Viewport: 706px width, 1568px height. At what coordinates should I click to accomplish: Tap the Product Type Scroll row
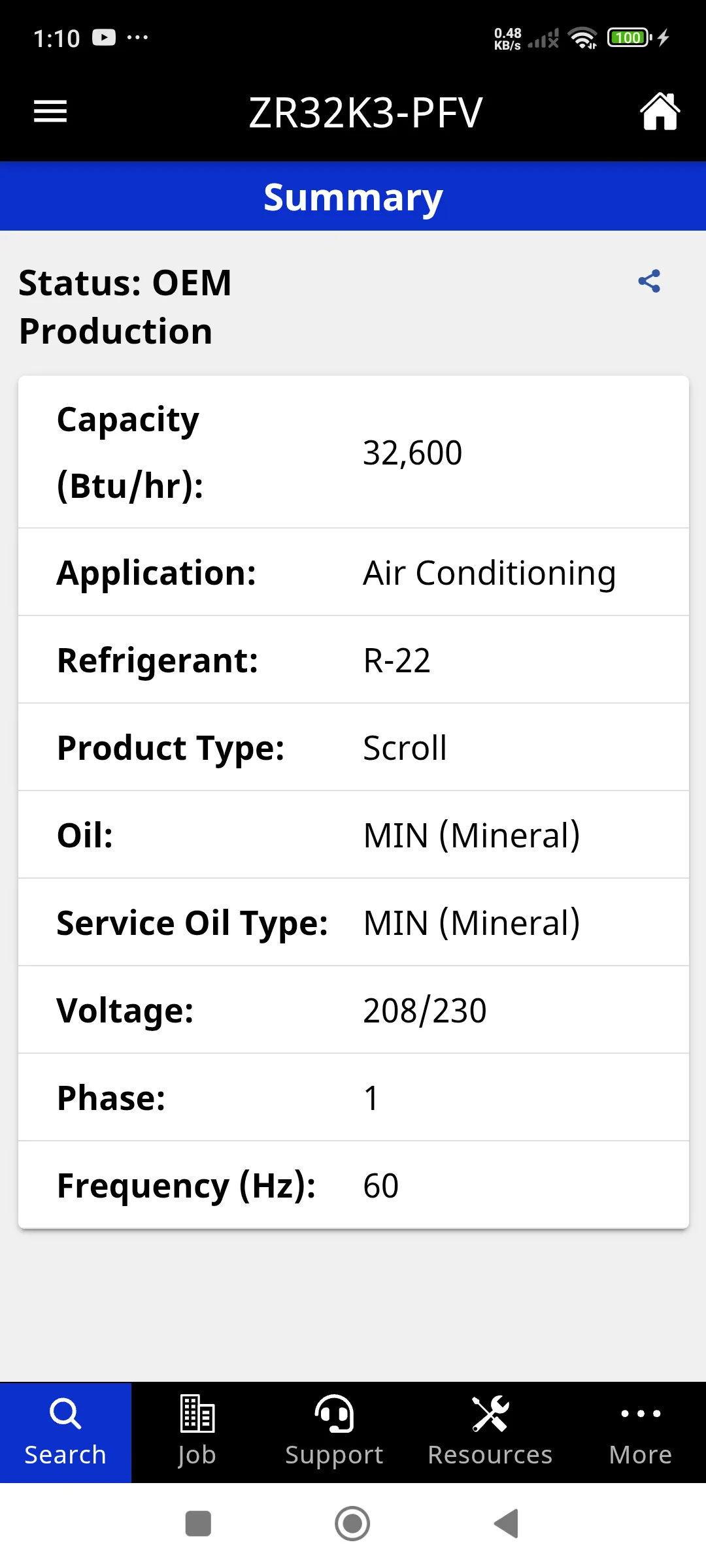pyautogui.click(x=354, y=747)
